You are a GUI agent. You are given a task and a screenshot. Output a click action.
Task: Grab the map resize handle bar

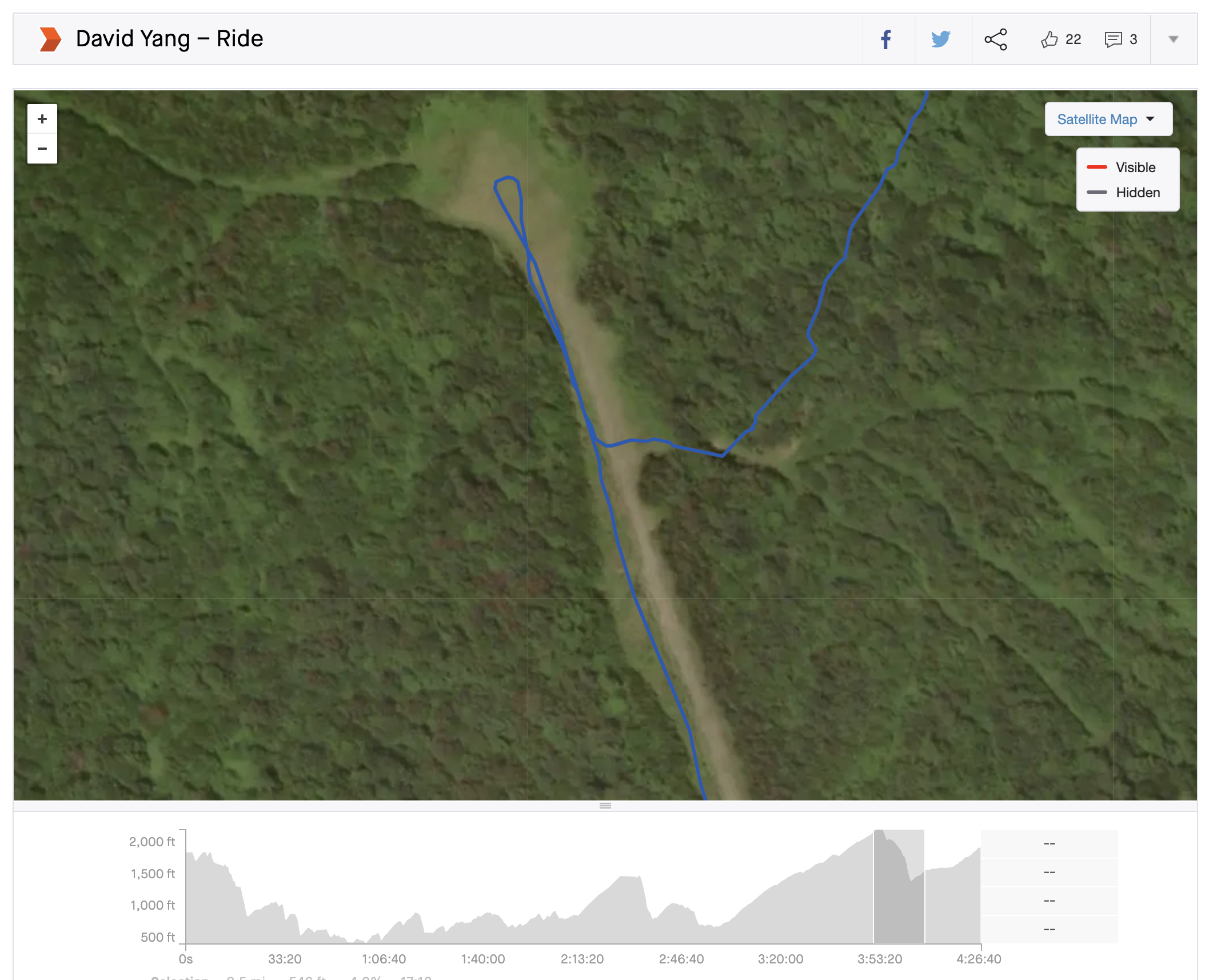(x=605, y=806)
